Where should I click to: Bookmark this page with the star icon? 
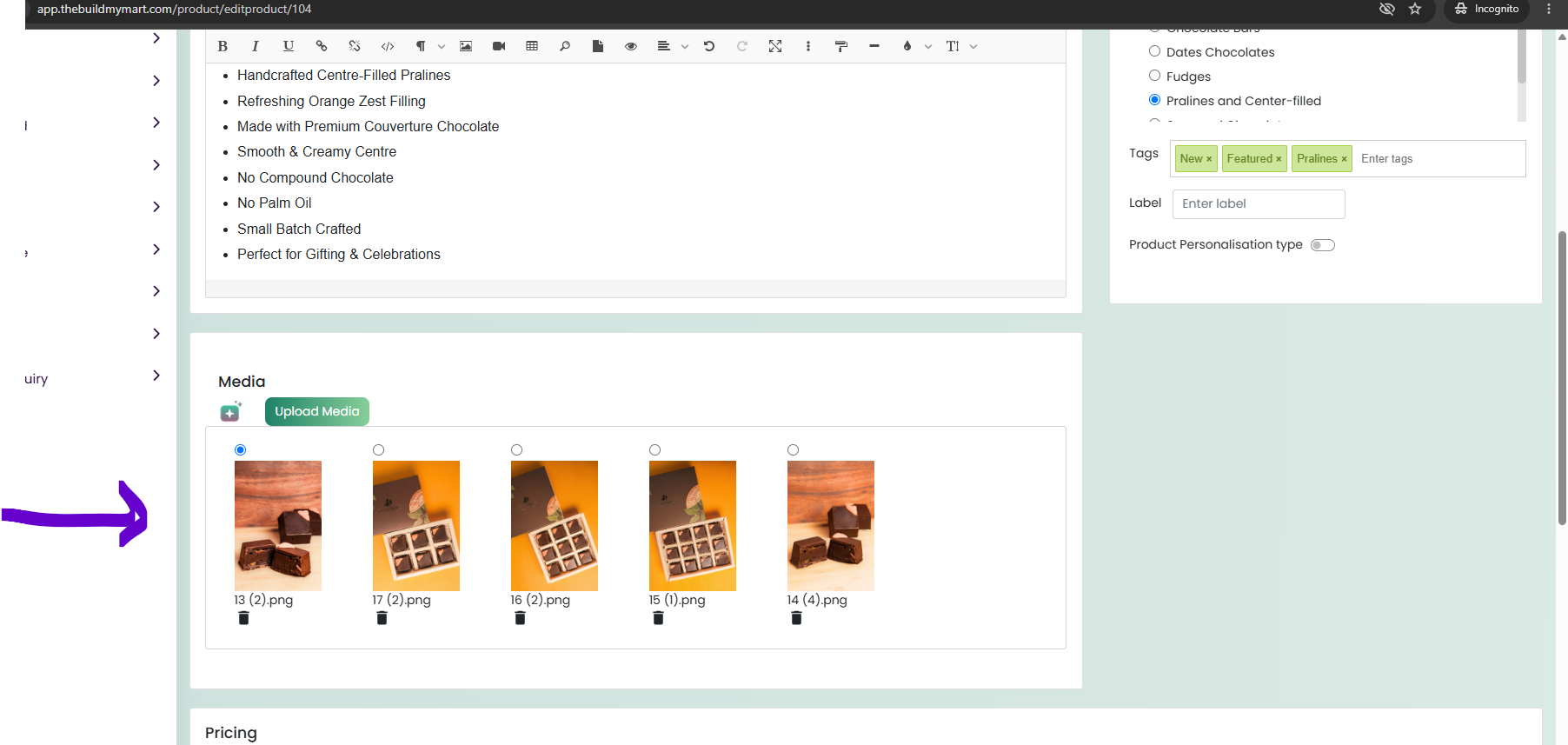[x=1415, y=9]
